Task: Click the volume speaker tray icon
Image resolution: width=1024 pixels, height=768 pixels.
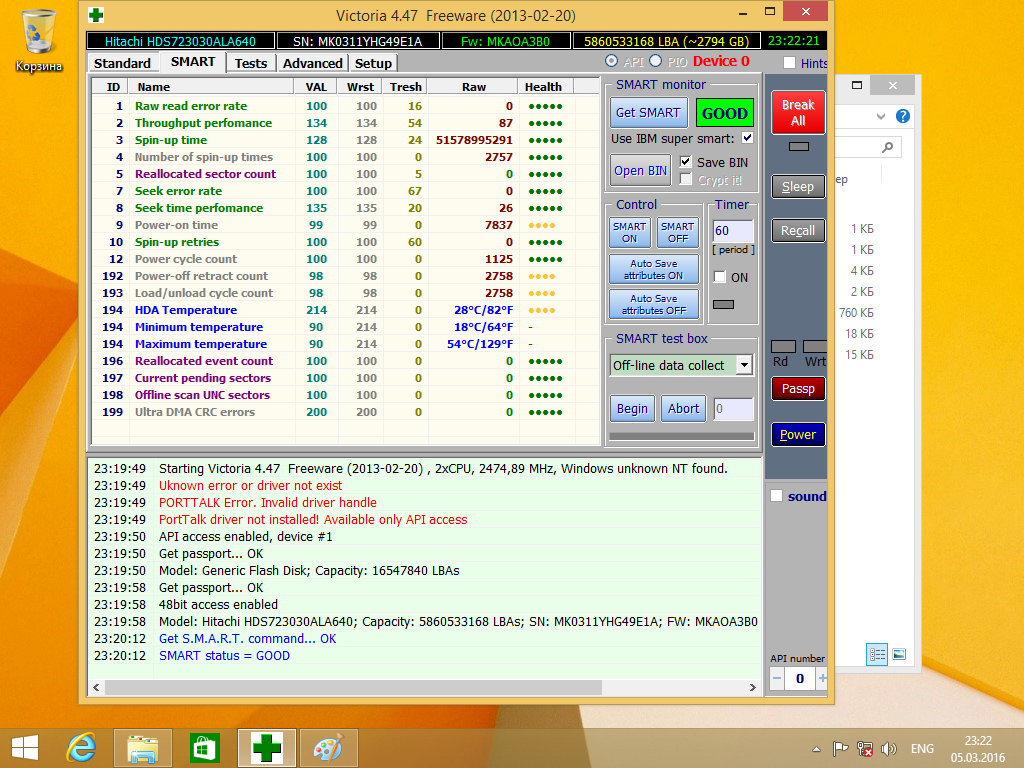Action: point(889,749)
